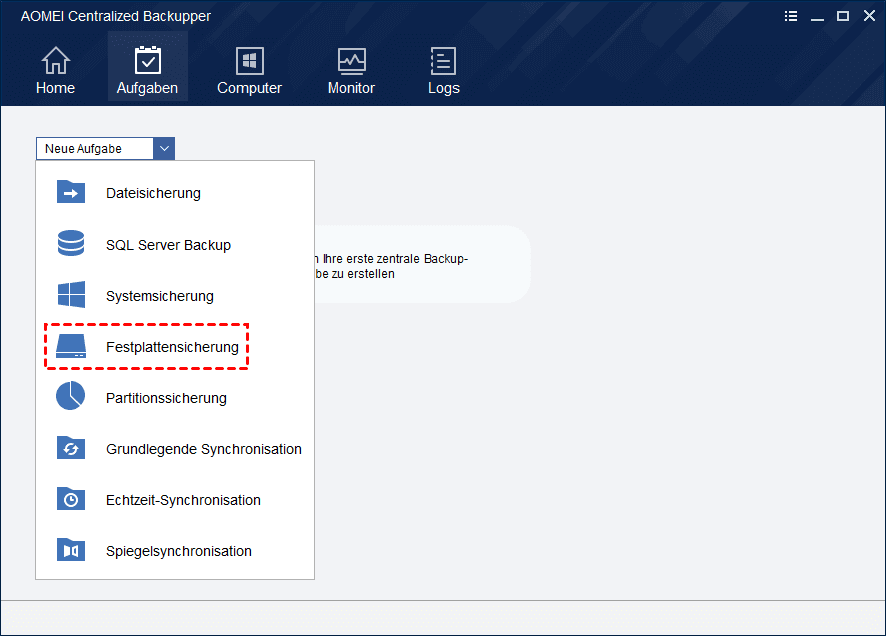Click the Dateisicherung folder arrow icon
The height and width of the screenshot is (636, 886).
[71, 192]
